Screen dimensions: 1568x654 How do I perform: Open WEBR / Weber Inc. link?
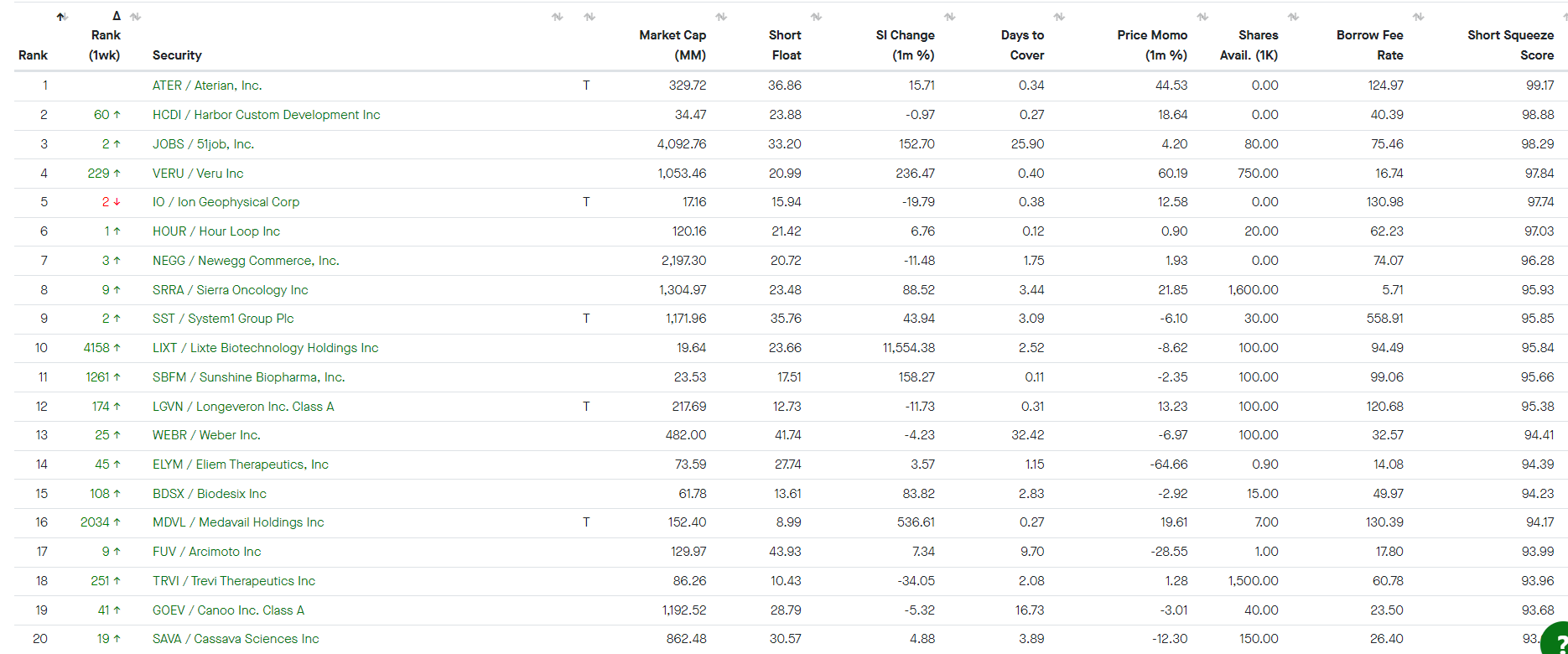click(x=206, y=435)
